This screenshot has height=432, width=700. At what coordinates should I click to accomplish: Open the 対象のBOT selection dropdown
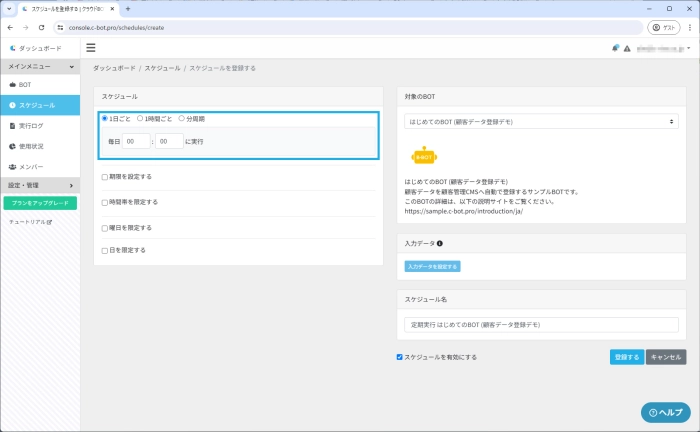(x=541, y=121)
